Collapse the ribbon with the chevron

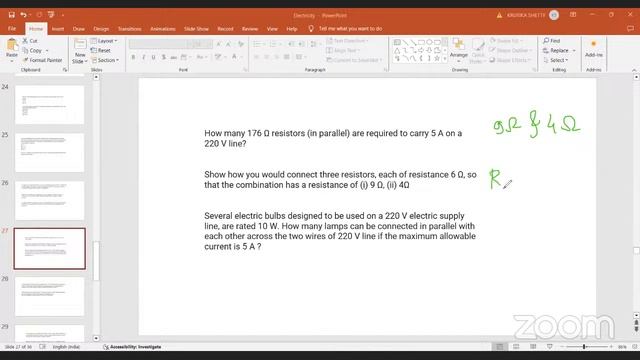click(634, 70)
